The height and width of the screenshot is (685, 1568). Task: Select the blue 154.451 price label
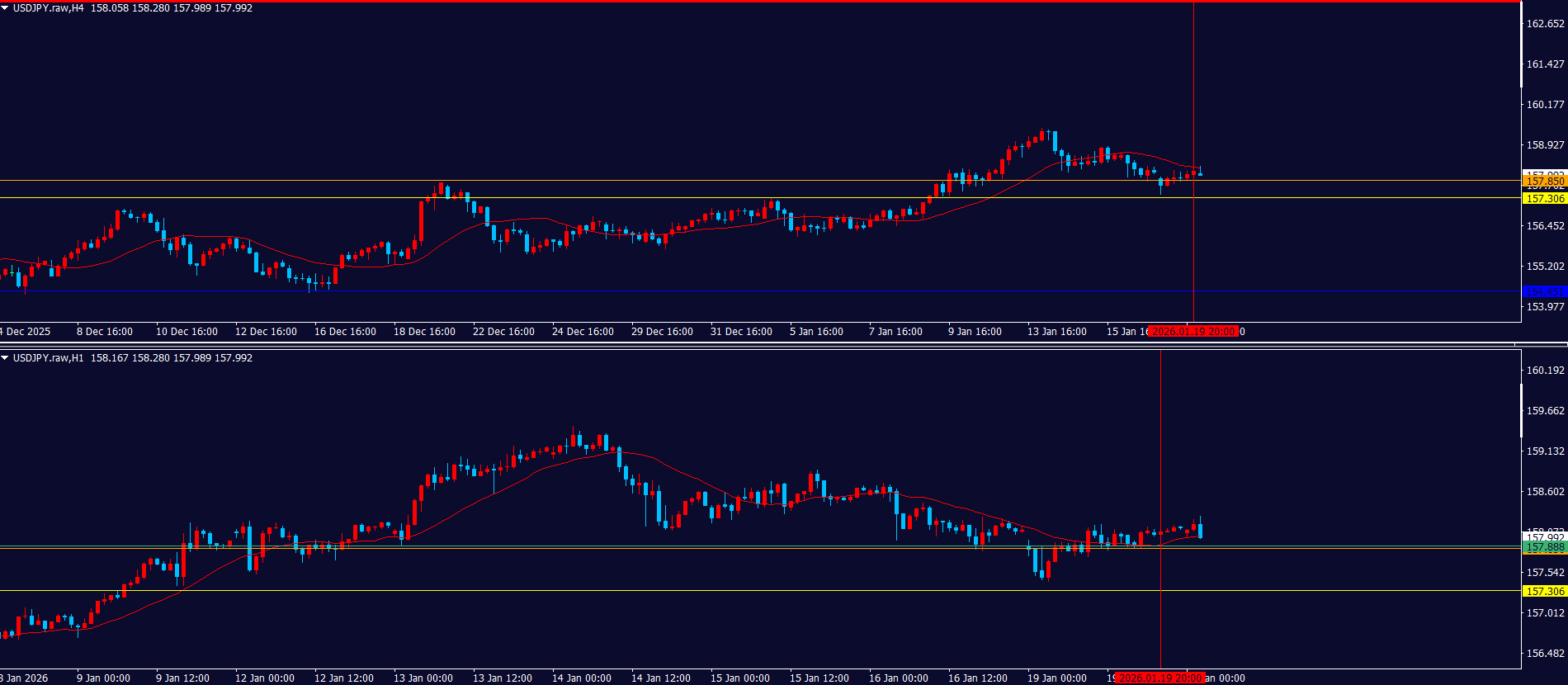[1544, 291]
